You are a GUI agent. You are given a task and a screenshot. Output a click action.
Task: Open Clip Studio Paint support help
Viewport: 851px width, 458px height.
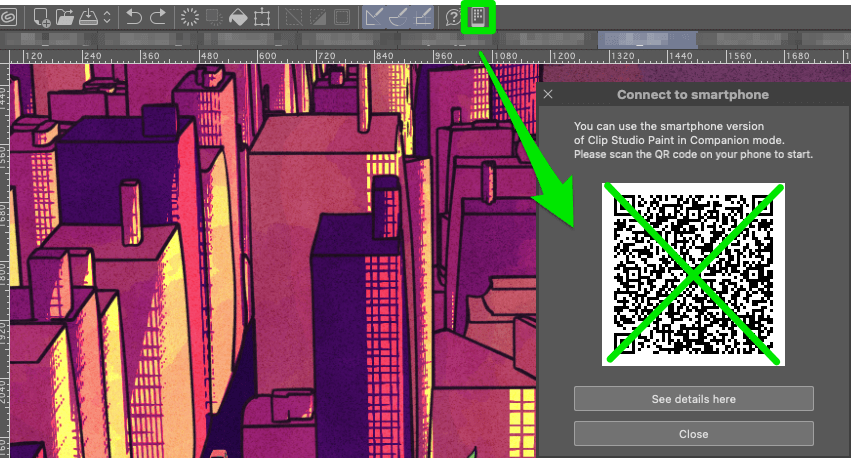pos(453,17)
